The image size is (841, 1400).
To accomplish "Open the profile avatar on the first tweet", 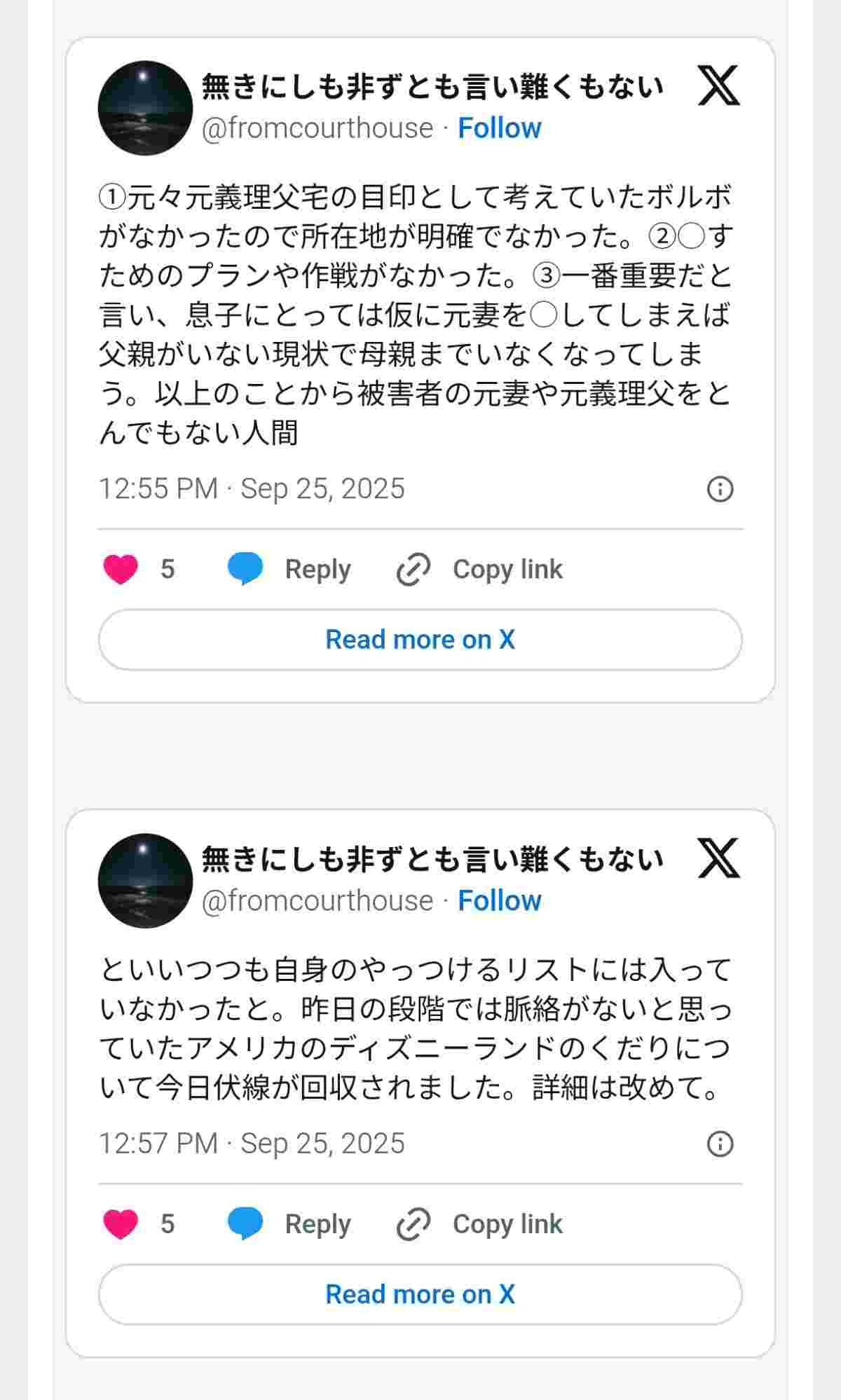I will [145, 108].
